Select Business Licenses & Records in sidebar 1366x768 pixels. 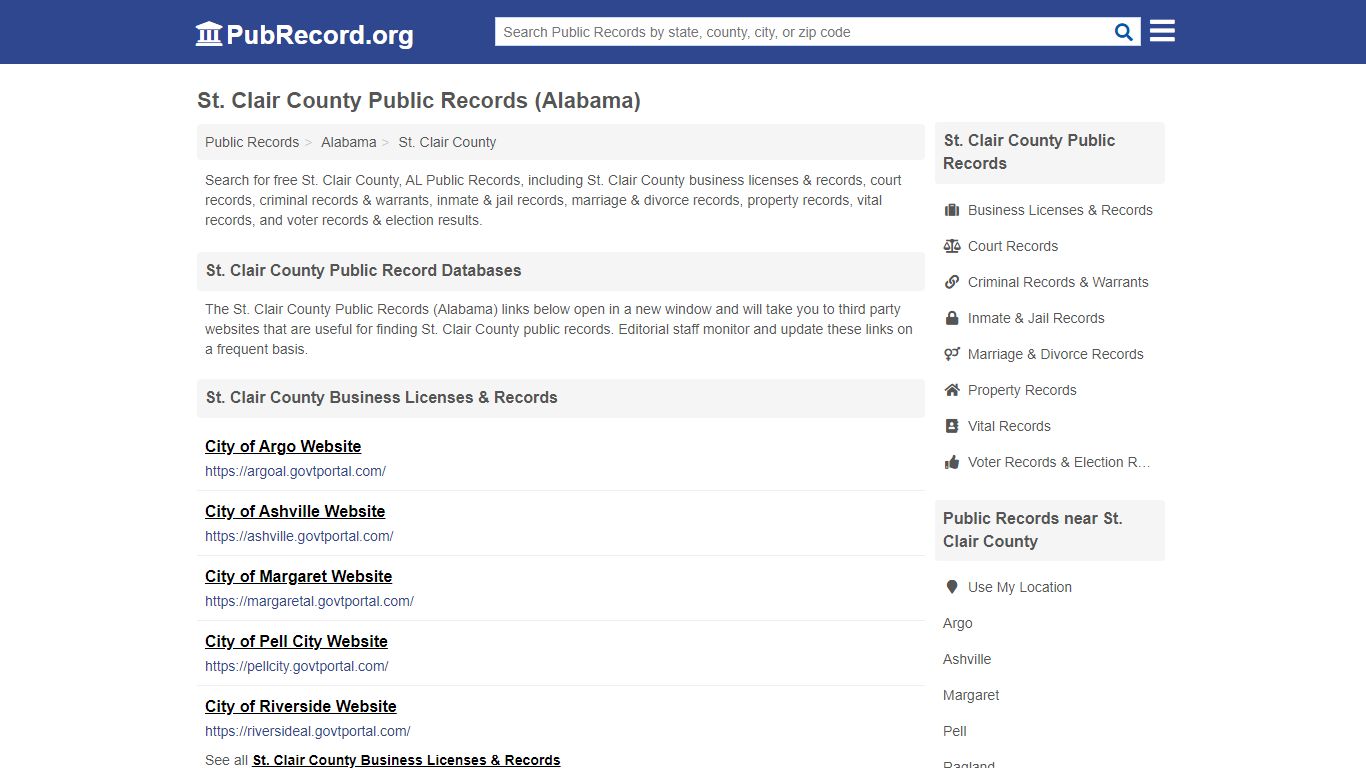pos(1060,210)
